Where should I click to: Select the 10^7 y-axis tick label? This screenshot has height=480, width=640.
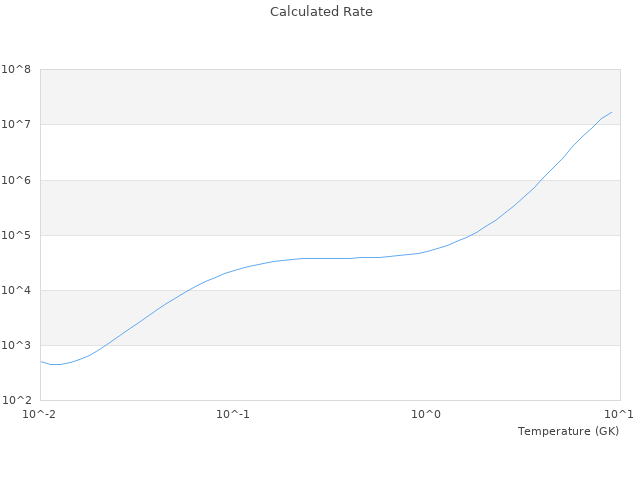(x=16, y=125)
